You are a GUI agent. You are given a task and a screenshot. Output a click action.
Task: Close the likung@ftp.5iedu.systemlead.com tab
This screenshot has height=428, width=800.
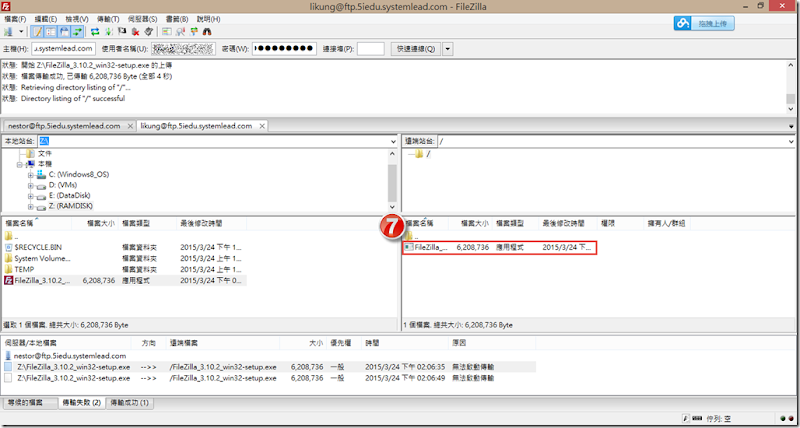(262, 126)
